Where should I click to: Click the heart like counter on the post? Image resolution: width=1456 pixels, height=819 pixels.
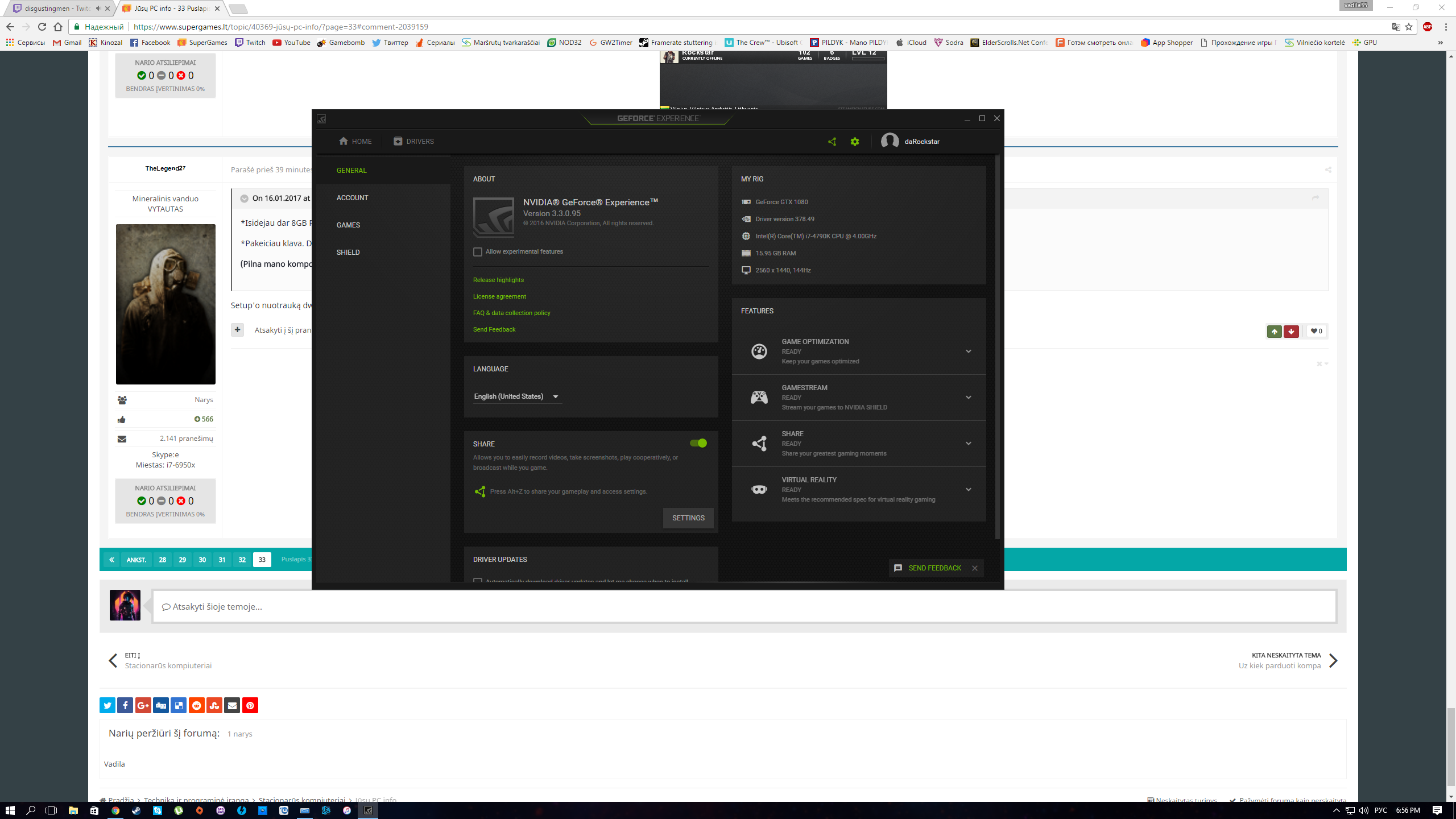pyautogui.click(x=1317, y=331)
